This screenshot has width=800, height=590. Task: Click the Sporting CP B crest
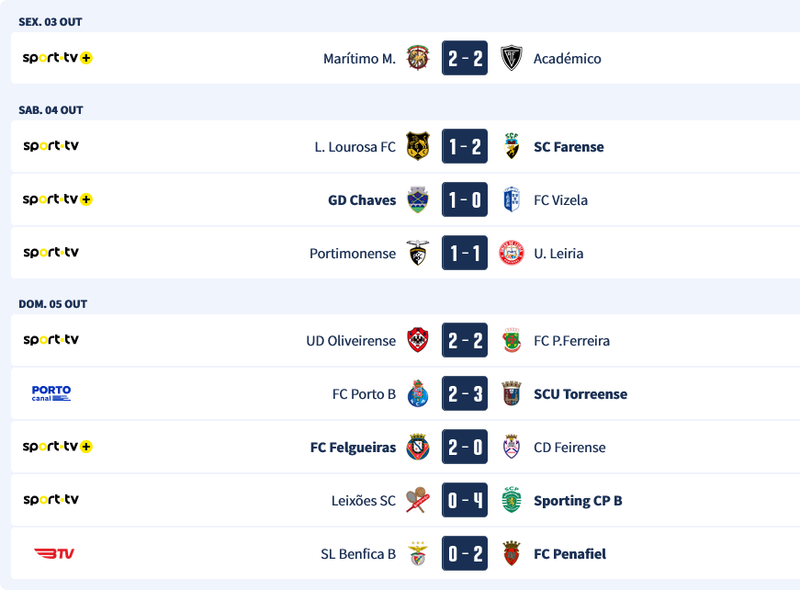pyautogui.click(x=512, y=500)
